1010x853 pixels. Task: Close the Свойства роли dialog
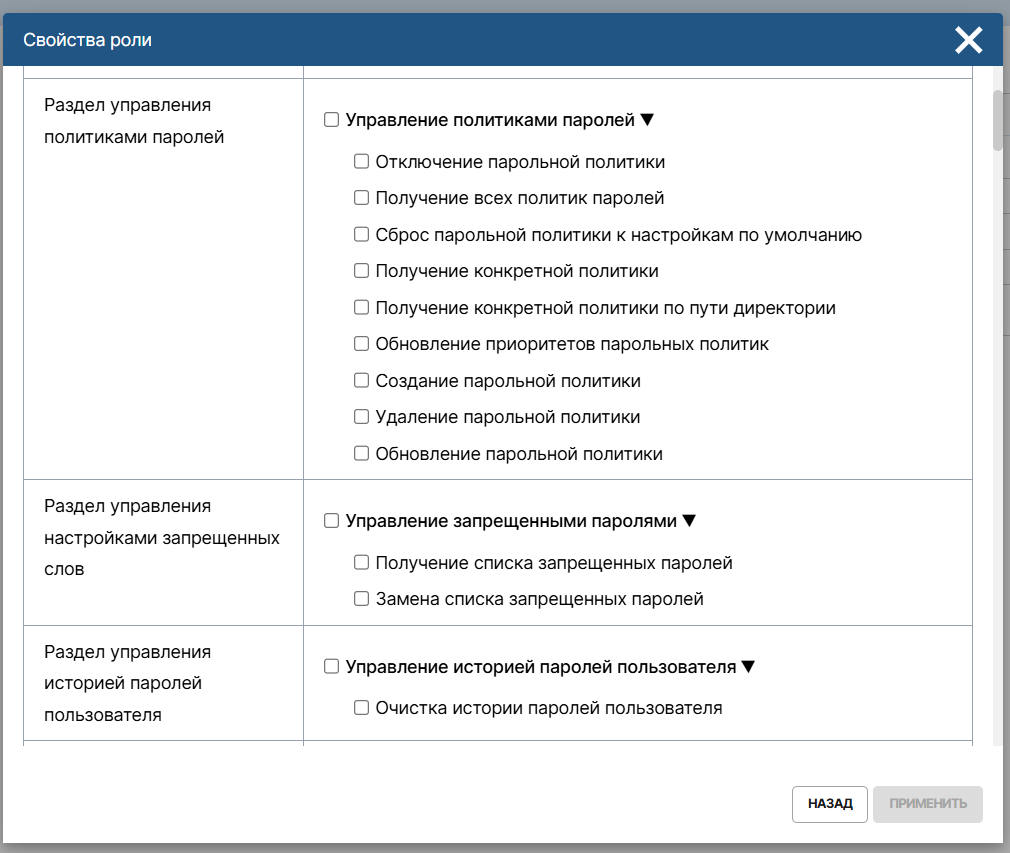tap(968, 40)
